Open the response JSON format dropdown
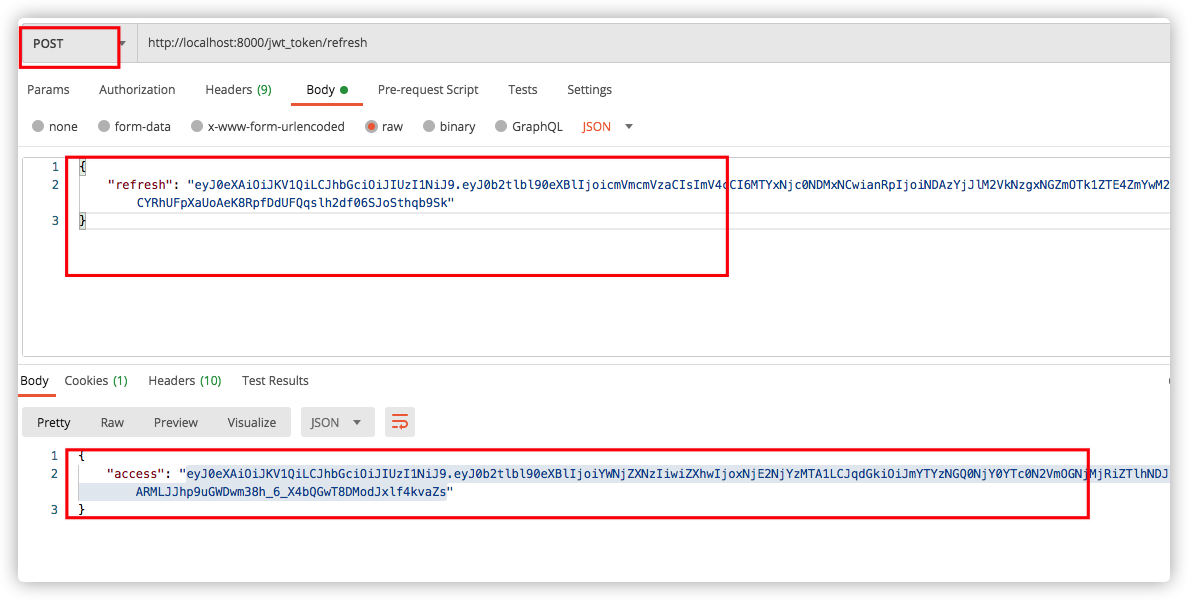This screenshot has height=600, width=1188. click(337, 422)
